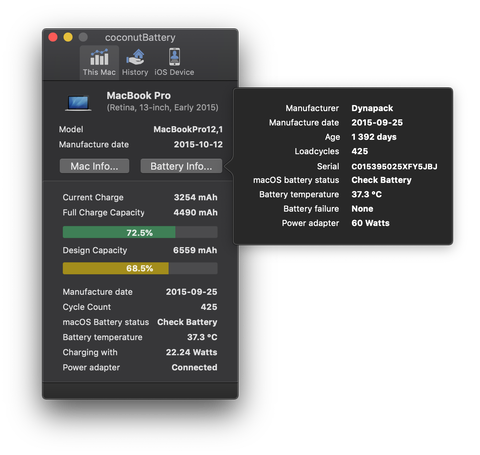Click the gray zoom window button
The height and width of the screenshot is (455, 480).
pos(83,37)
